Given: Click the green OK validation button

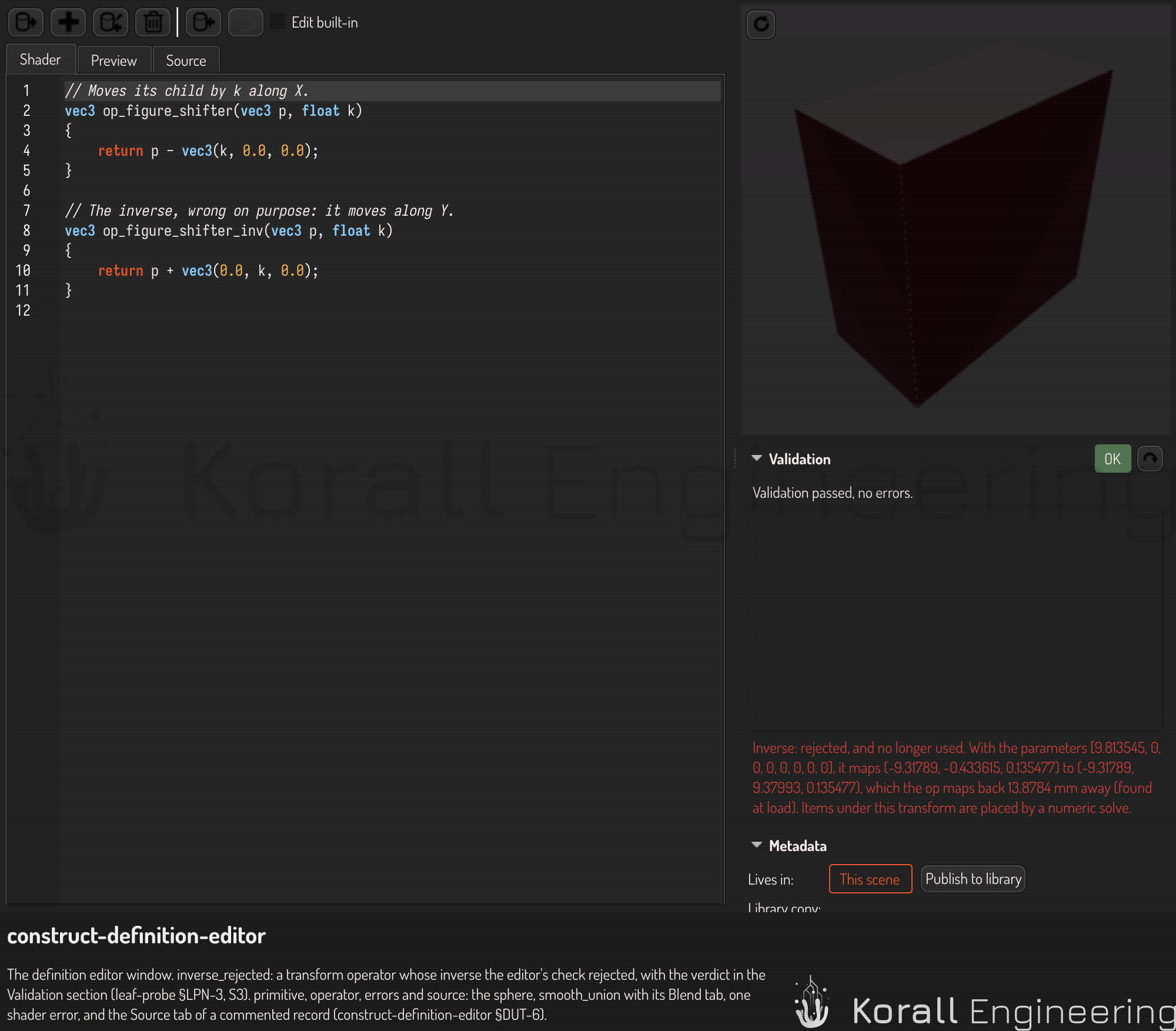Looking at the screenshot, I should click(1112, 458).
